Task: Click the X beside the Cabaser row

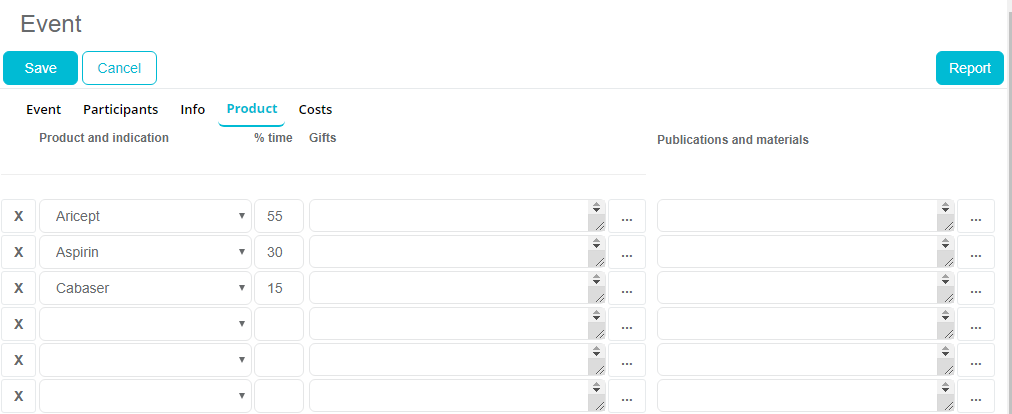Action: (x=18, y=288)
